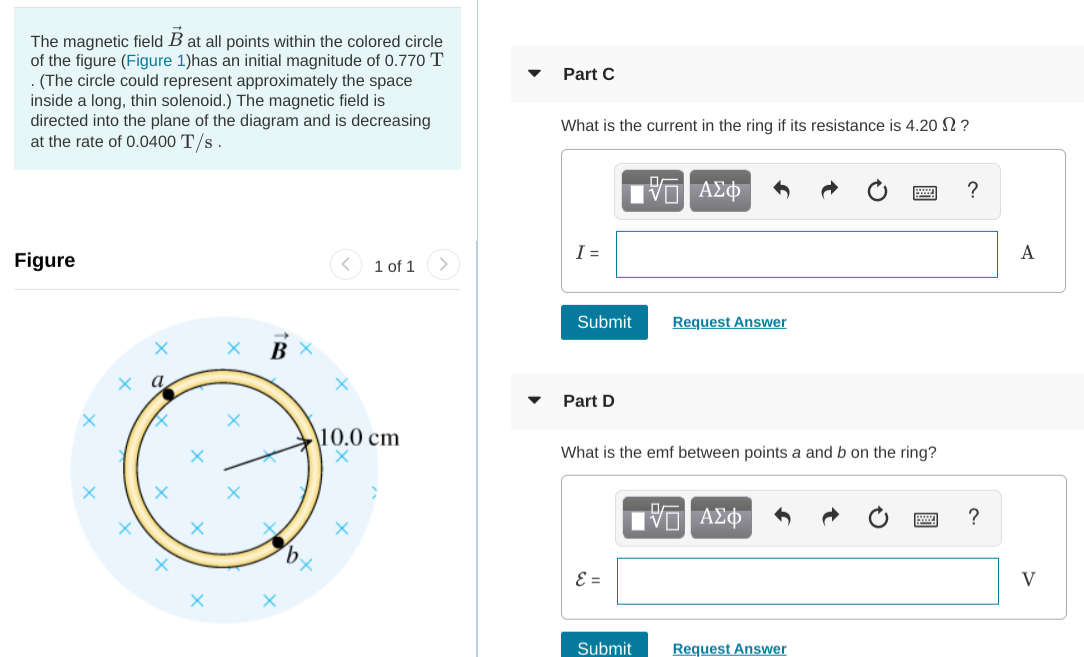The image size is (1084, 657).
Task: Click inside the current I input field
Action: coord(806,254)
